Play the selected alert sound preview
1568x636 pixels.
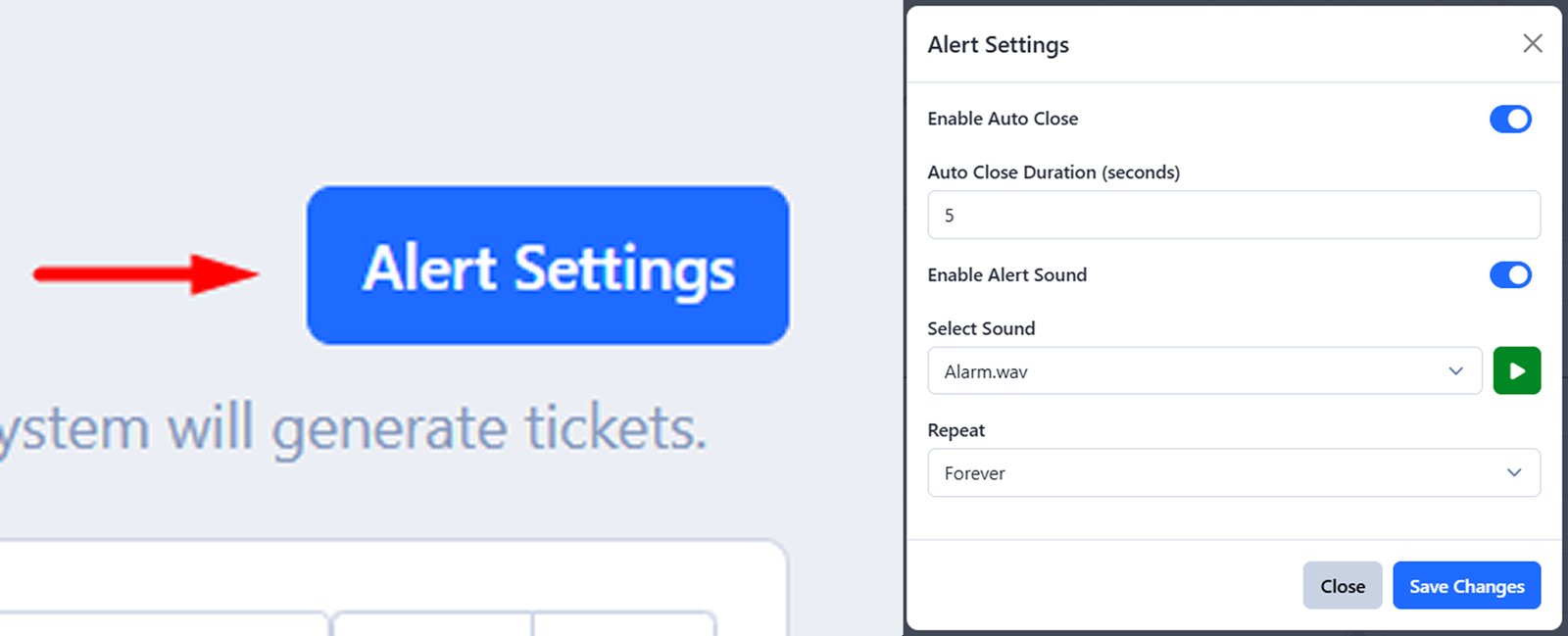(x=1516, y=371)
